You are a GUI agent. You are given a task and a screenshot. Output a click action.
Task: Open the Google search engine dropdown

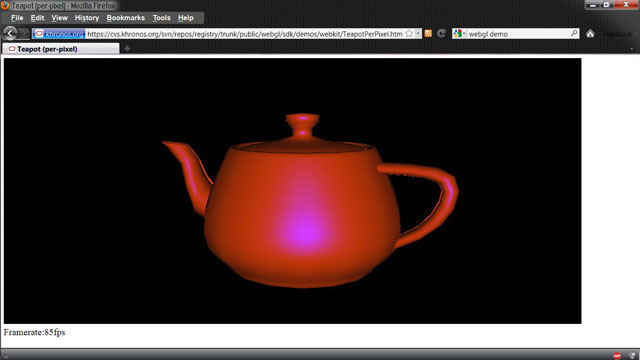460,34
